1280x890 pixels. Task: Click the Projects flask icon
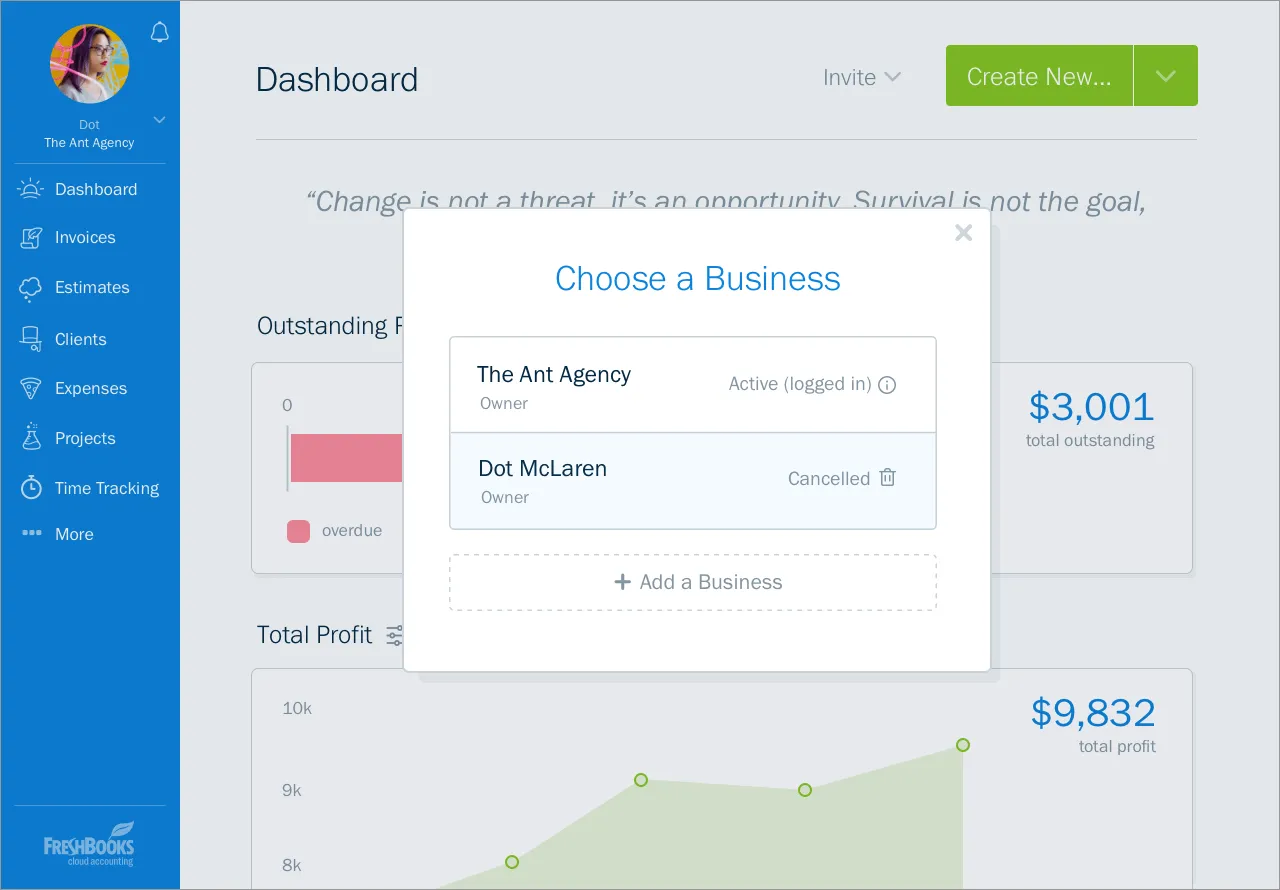31,438
